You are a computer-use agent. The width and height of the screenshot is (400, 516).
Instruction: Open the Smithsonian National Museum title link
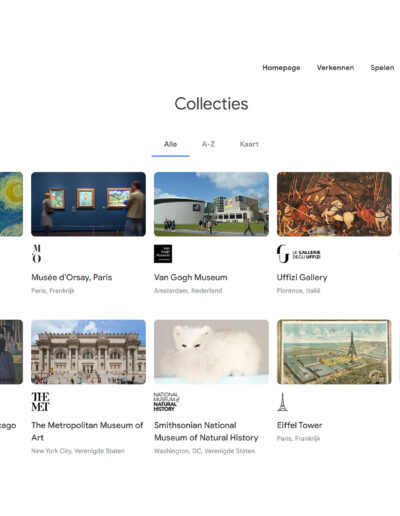[x=206, y=431]
